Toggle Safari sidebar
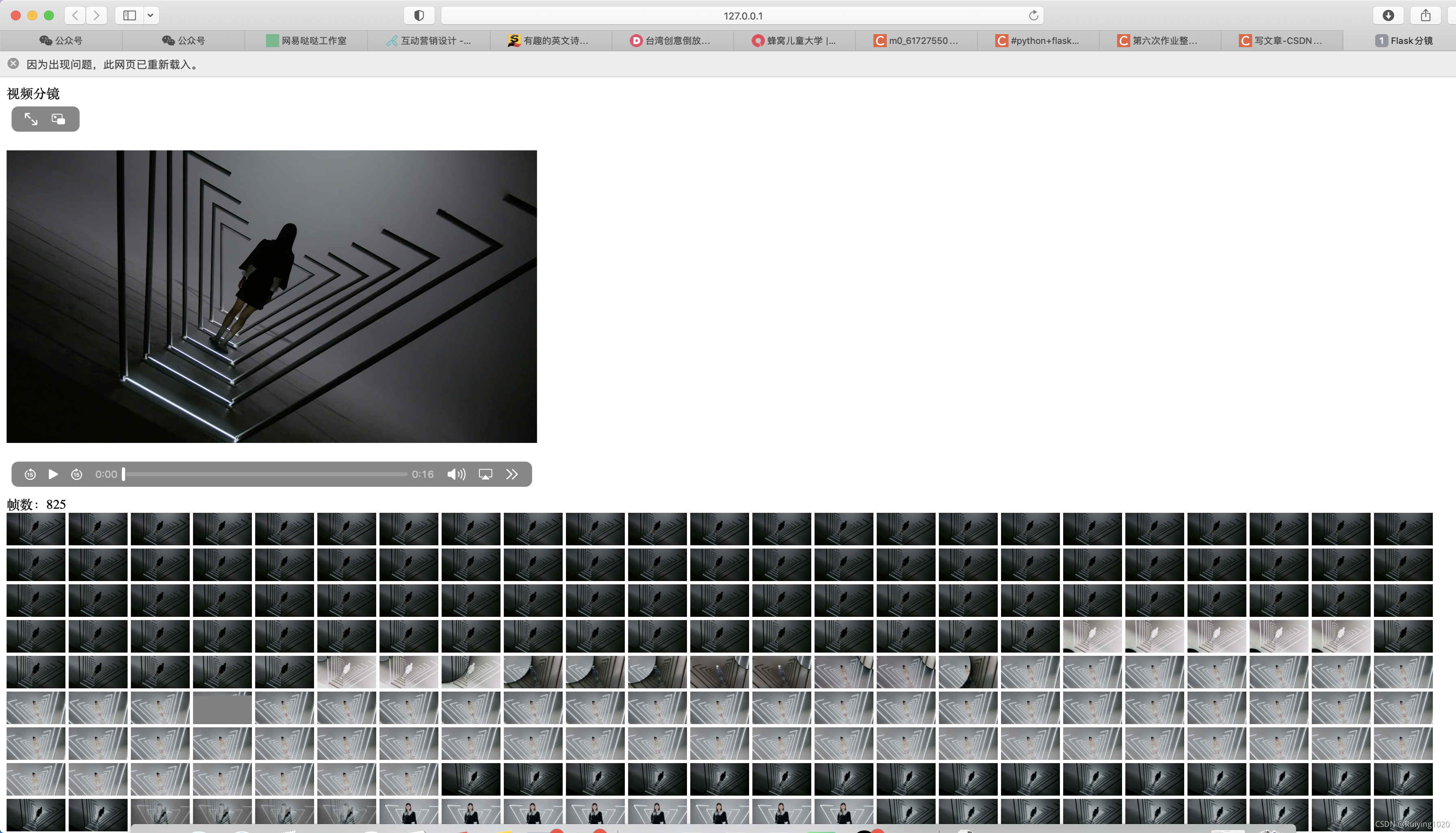1456x833 pixels. pyautogui.click(x=130, y=15)
